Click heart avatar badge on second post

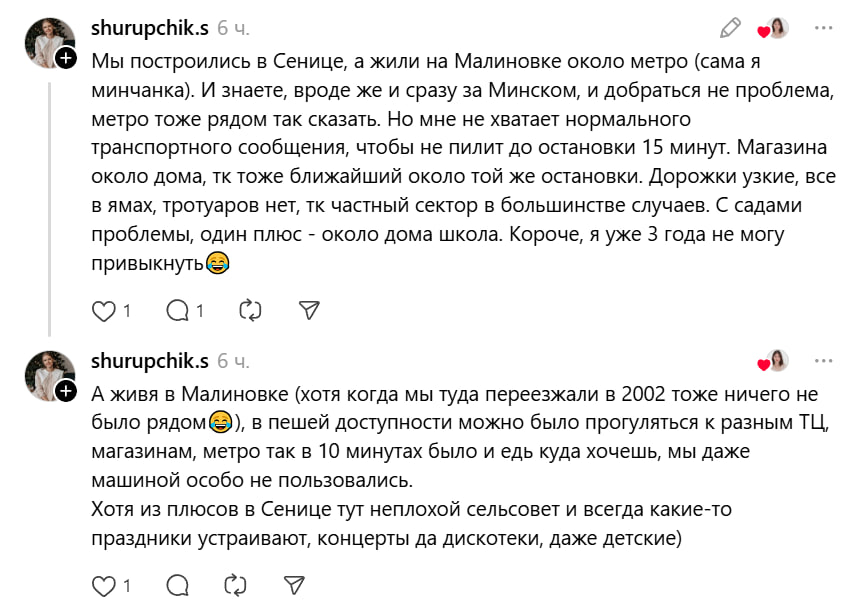click(774, 360)
